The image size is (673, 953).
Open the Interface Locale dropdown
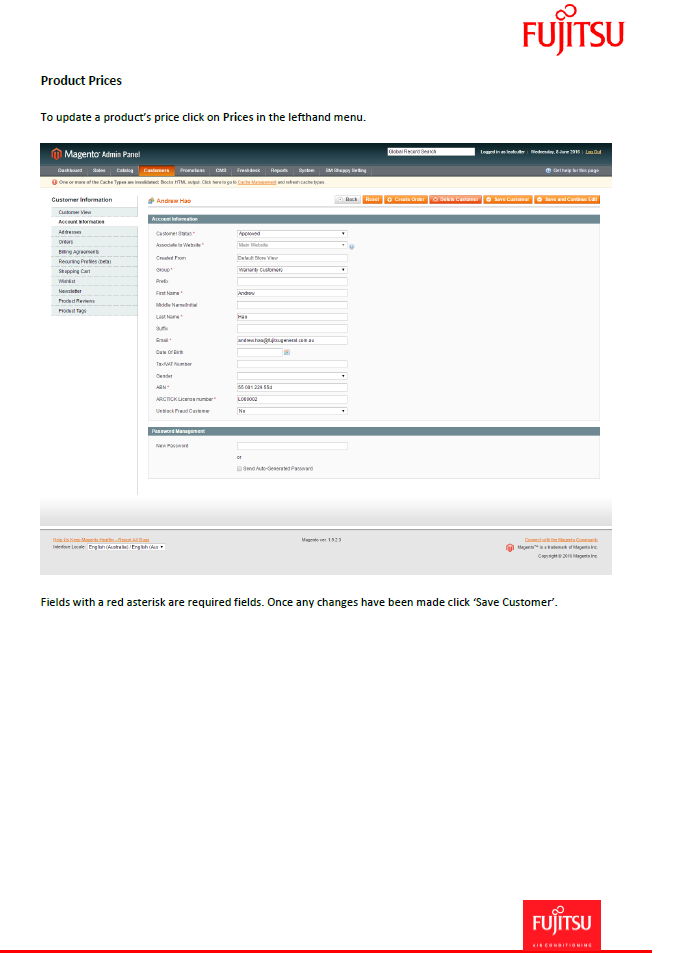(126, 547)
